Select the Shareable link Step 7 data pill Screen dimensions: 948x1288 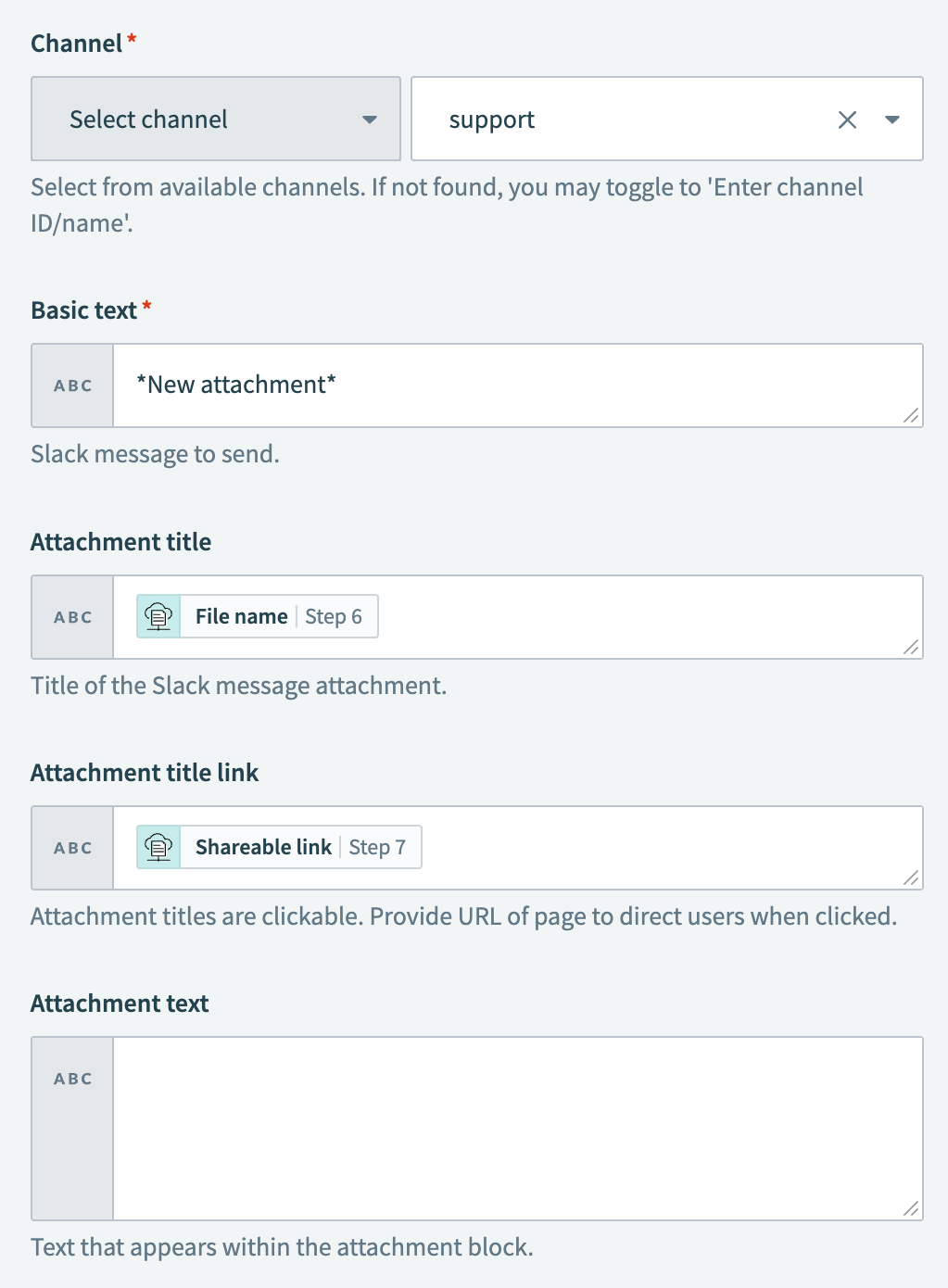[x=276, y=846]
